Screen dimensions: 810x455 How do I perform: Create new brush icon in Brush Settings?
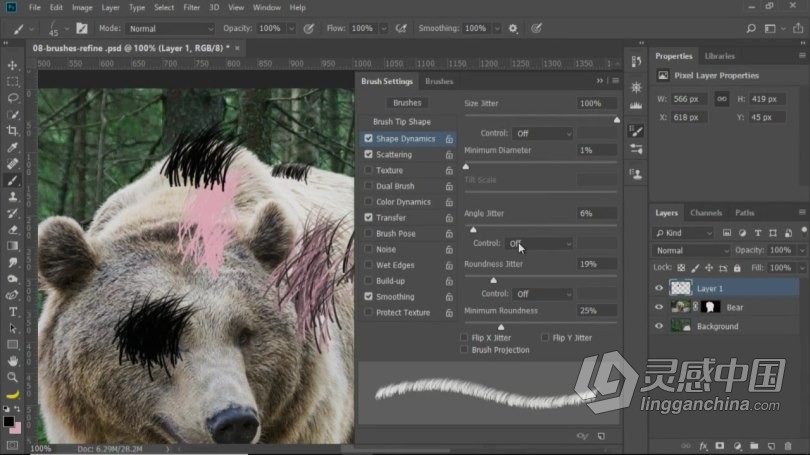point(601,436)
